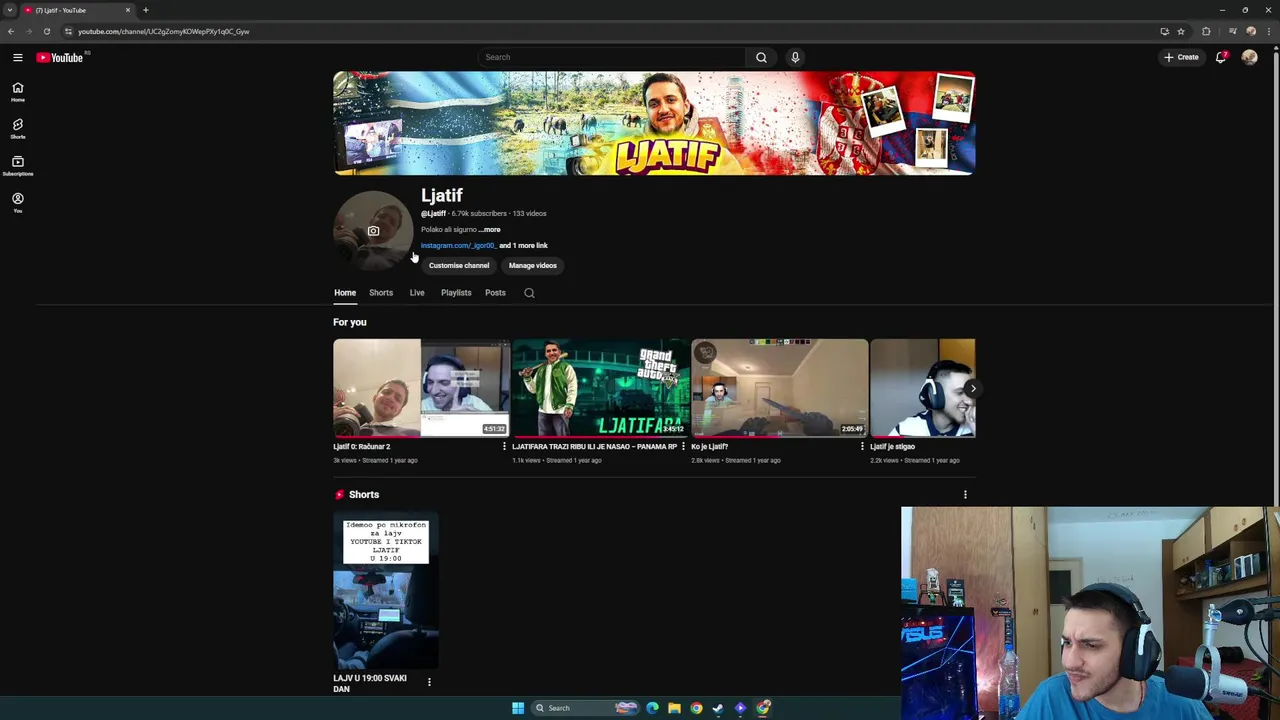The image size is (1280, 720).
Task: Open the account avatar menu
Action: coord(1249,57)
